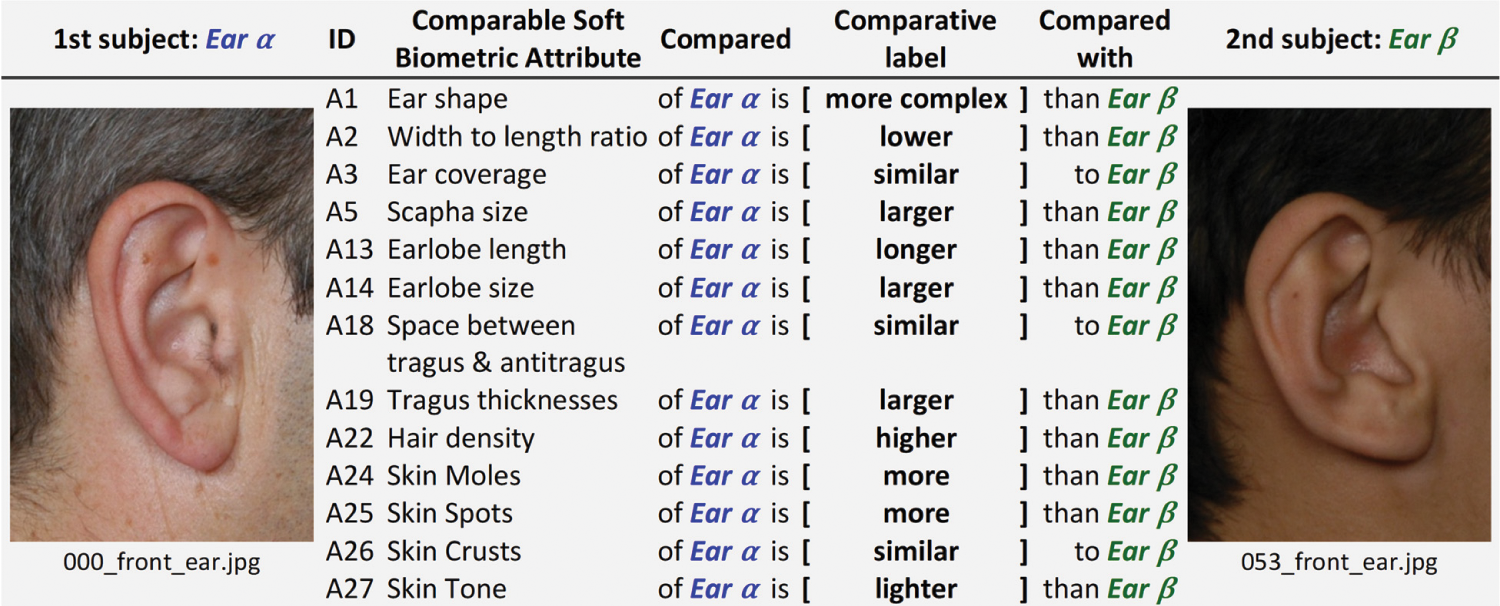Image resolution: width=1500 pixels, height=606 pixels.
Task: Select the 'longer' label for Earlobe length
Action: click(916, 250)
